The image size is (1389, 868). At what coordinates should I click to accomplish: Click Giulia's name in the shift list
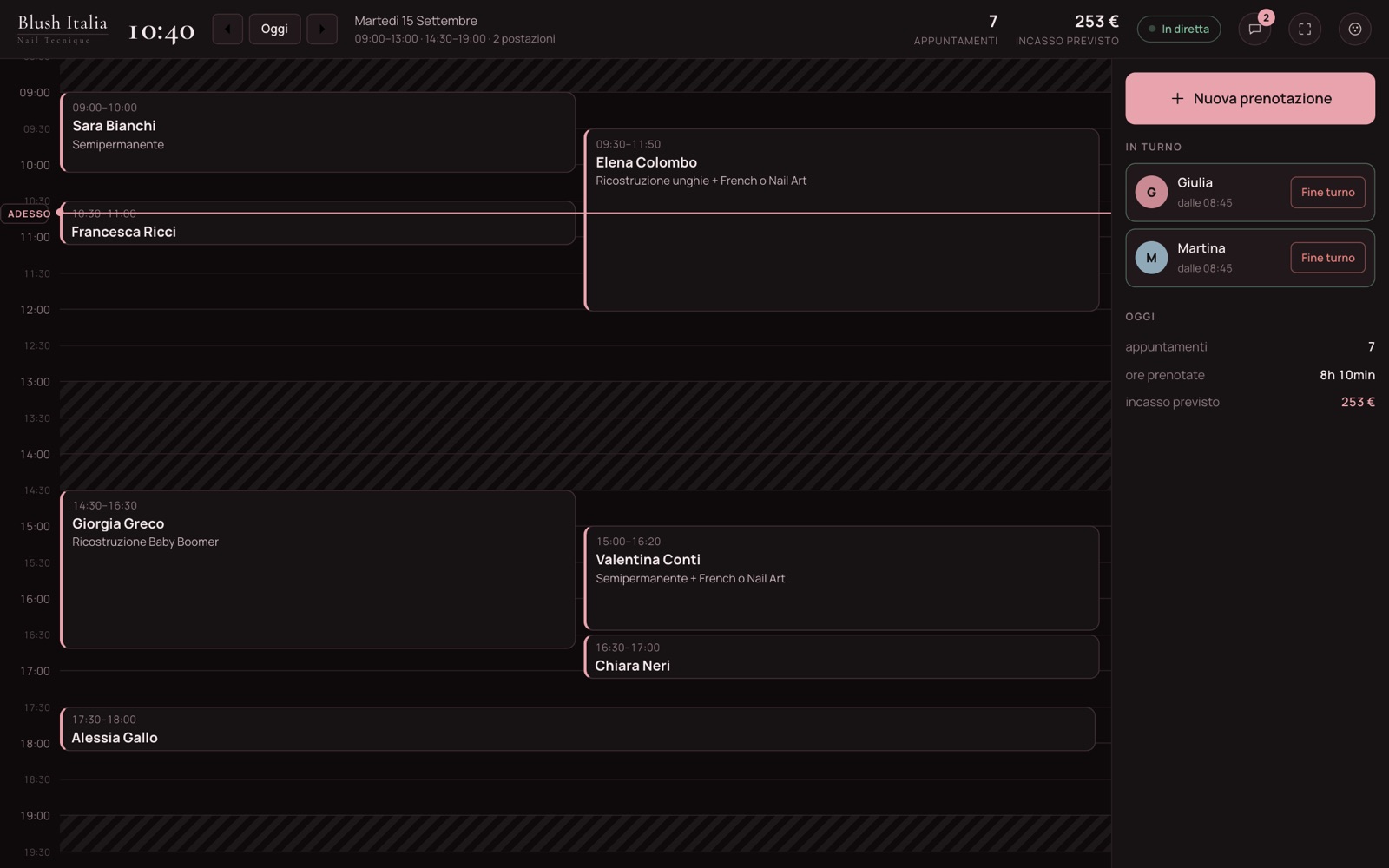tap(1195, 183)
